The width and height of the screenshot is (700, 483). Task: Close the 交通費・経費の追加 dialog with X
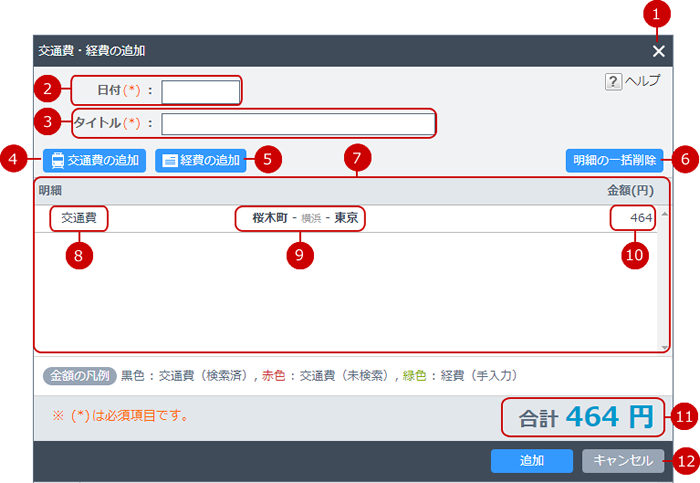pyautogui.click(x=658, y=51)
